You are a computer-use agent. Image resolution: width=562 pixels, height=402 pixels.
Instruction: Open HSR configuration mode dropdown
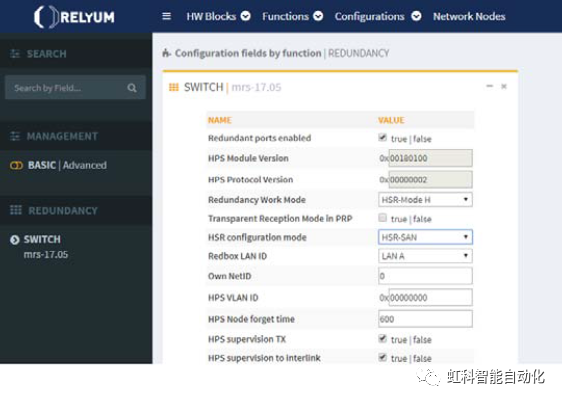(425, 237)
